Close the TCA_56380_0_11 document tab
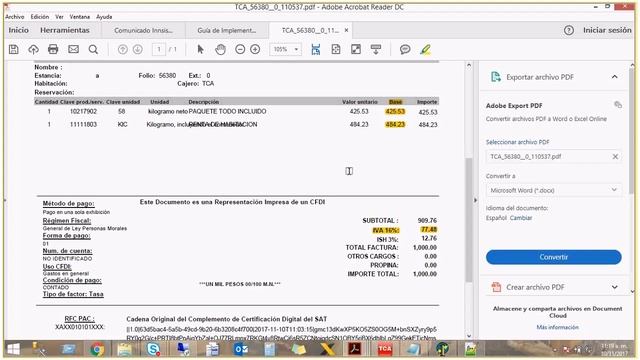The width and height of the screenshot is (640, 360). (347, 30)
